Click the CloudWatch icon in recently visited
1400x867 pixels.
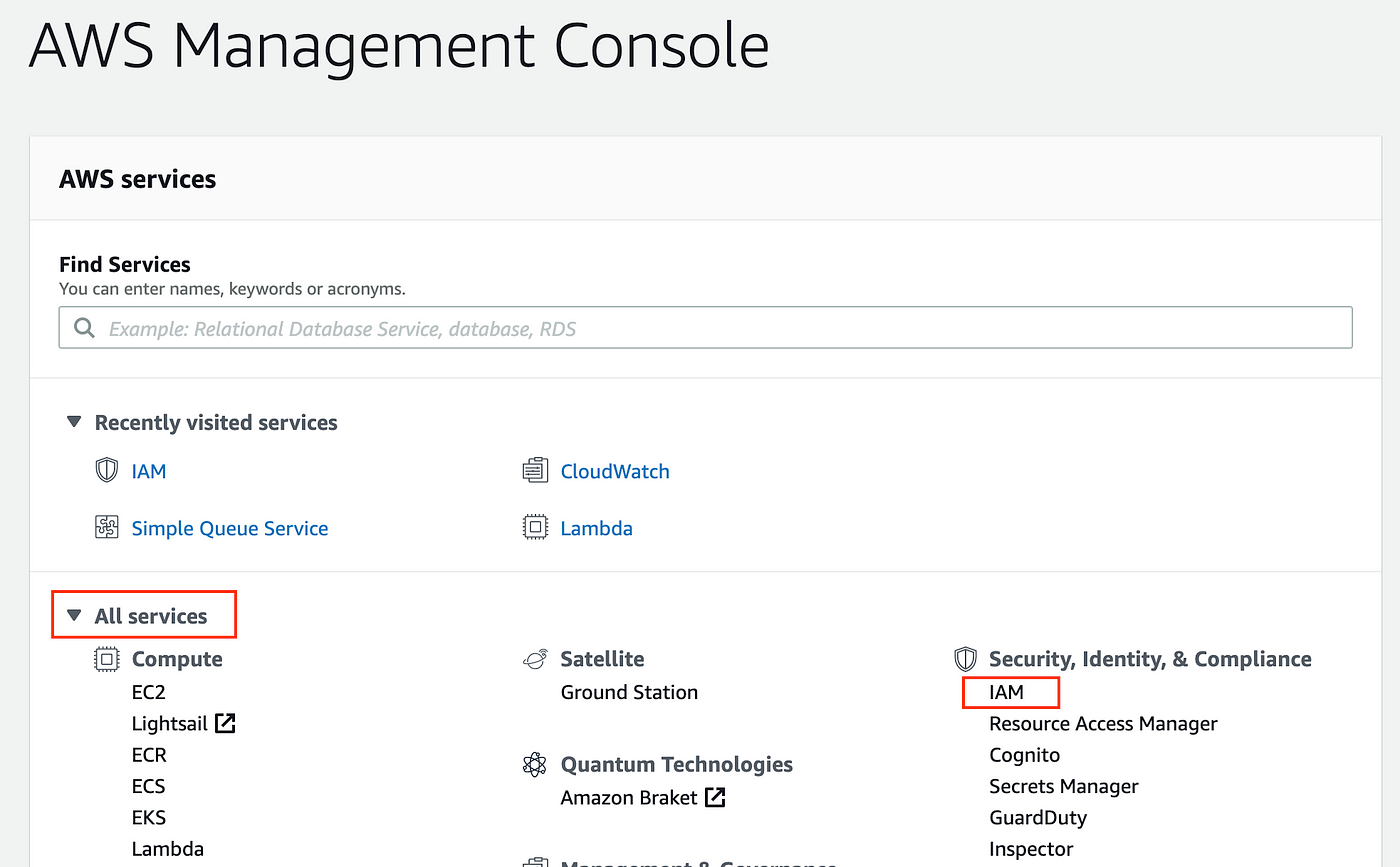click(536, 471)
